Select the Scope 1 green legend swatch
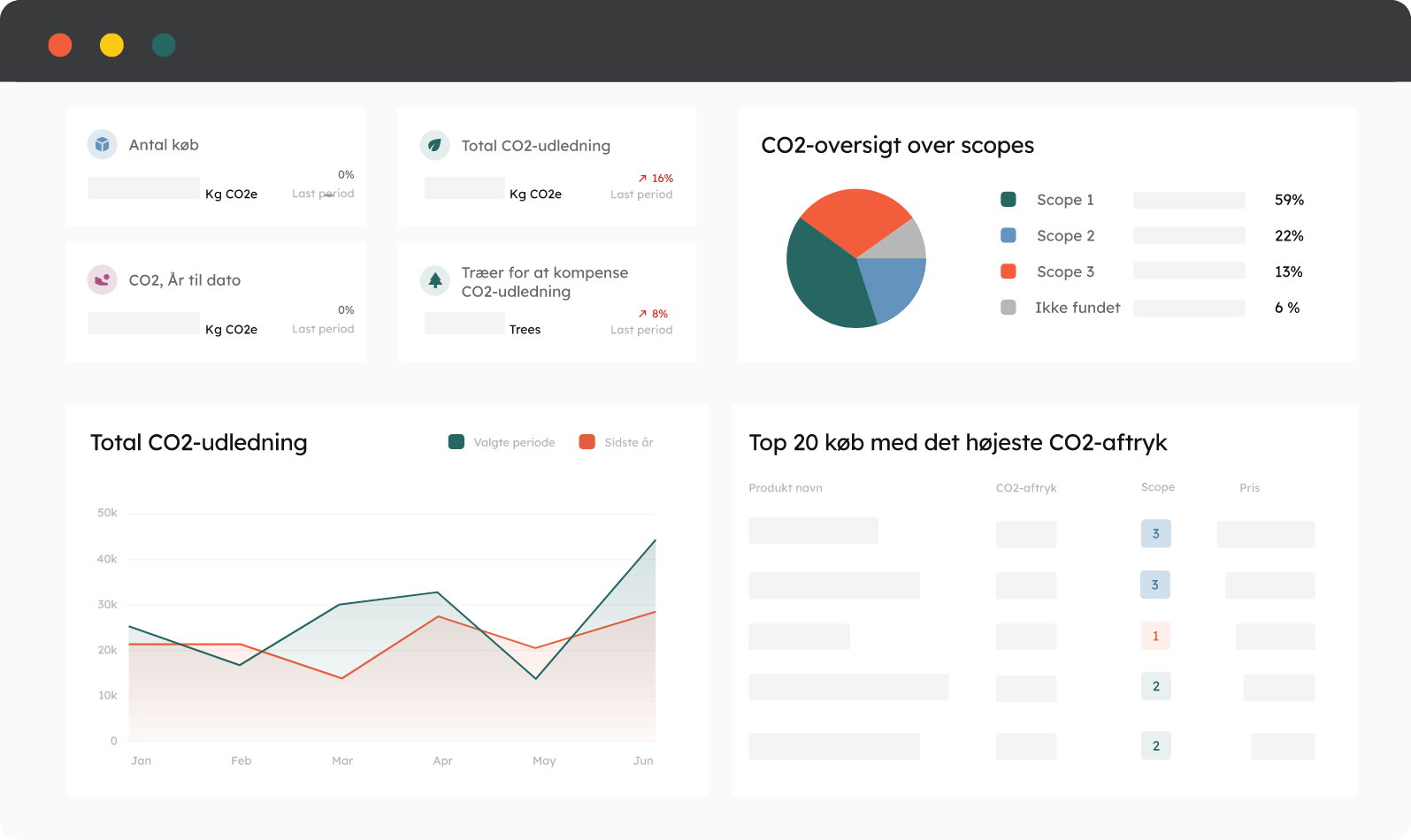The image size is (1411, 840). (x=1008, y=200)
